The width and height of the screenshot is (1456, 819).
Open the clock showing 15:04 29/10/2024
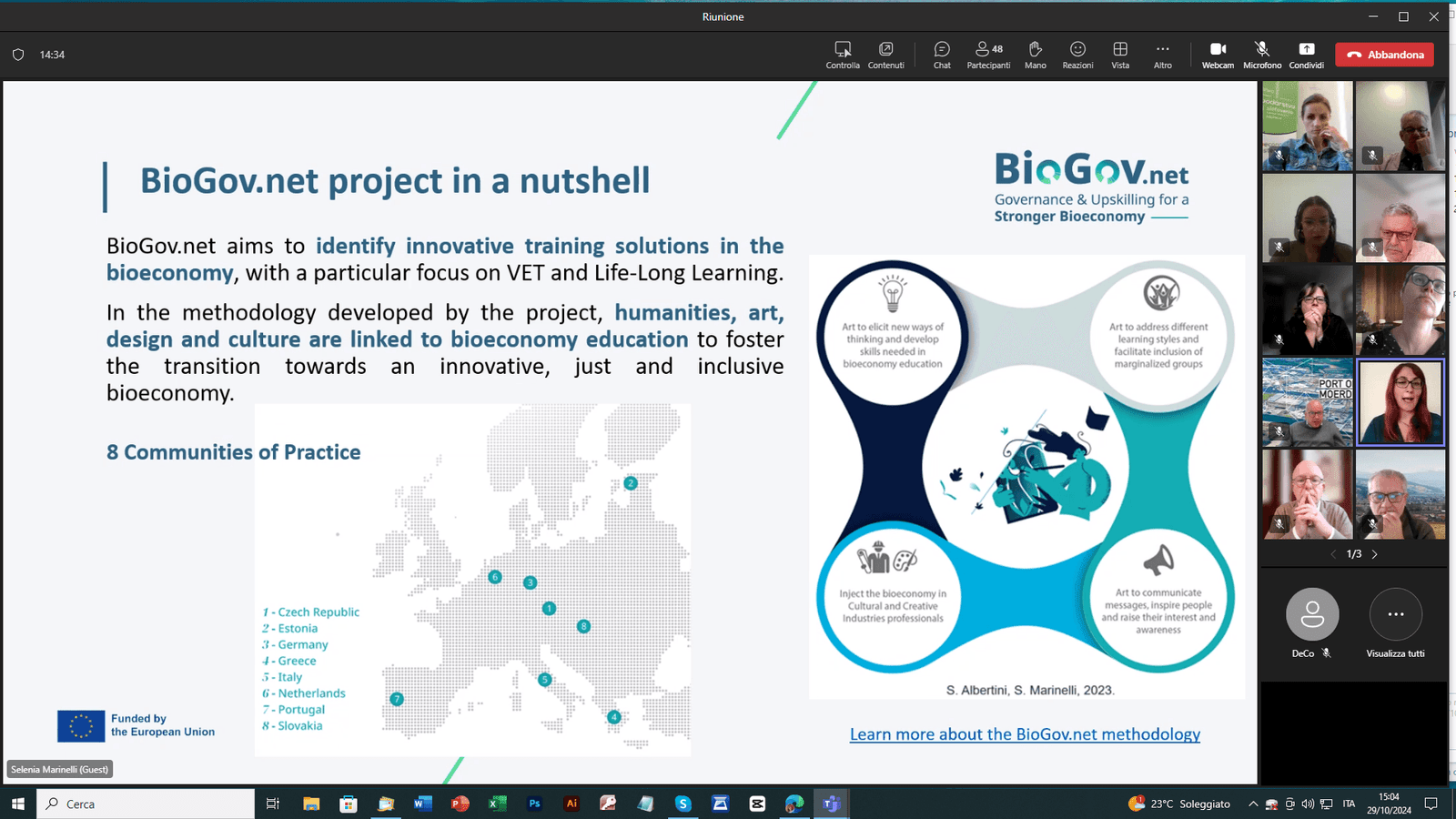coord(1389,804)
